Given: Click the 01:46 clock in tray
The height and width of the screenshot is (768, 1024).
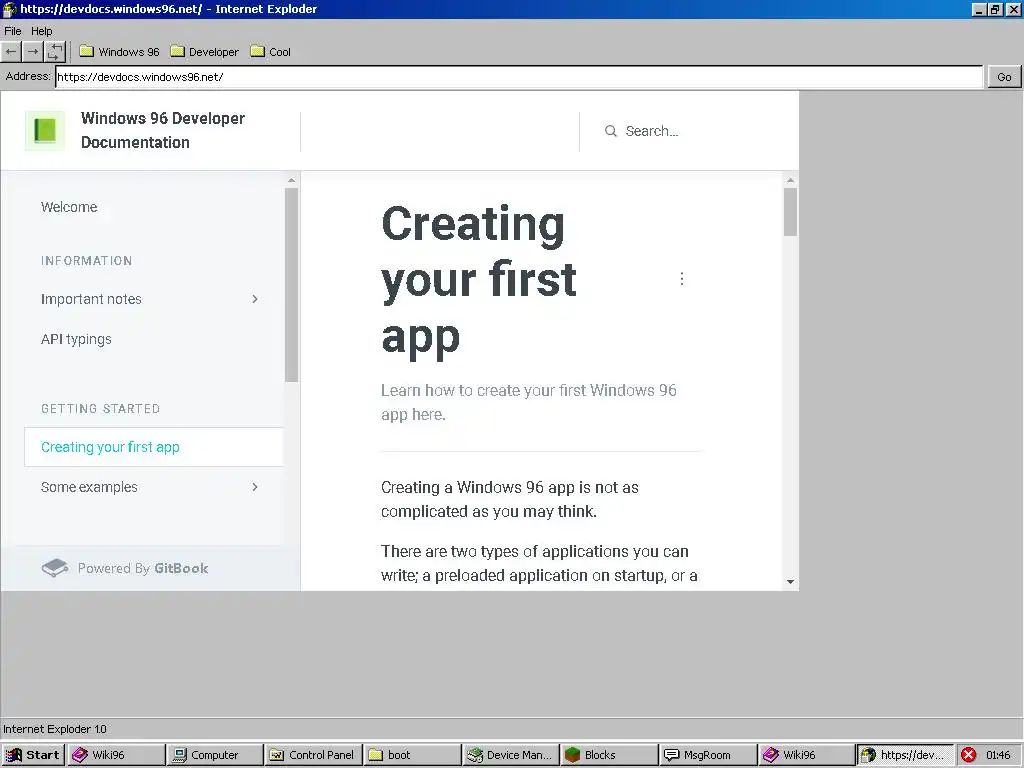Looking at the screenshot, I should coord(998,755).
